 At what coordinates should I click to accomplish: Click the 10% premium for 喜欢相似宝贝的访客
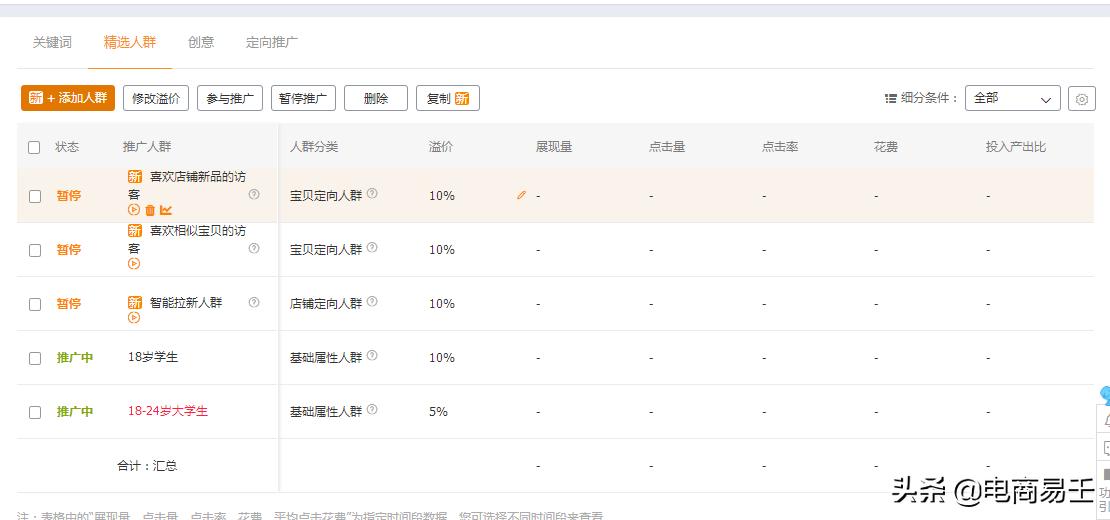click(442, 250)
